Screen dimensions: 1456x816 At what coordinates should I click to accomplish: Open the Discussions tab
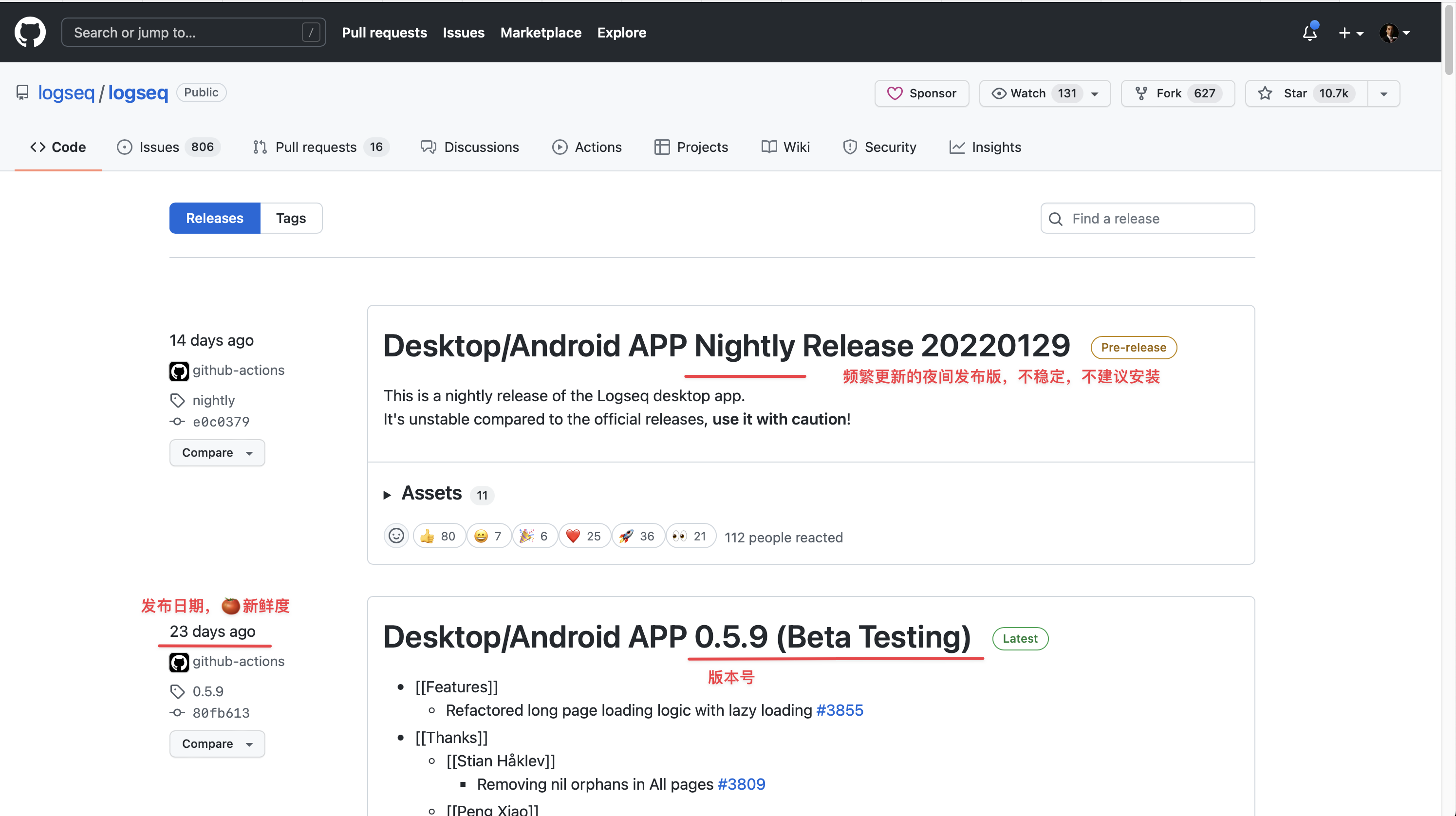pos(469,147)
